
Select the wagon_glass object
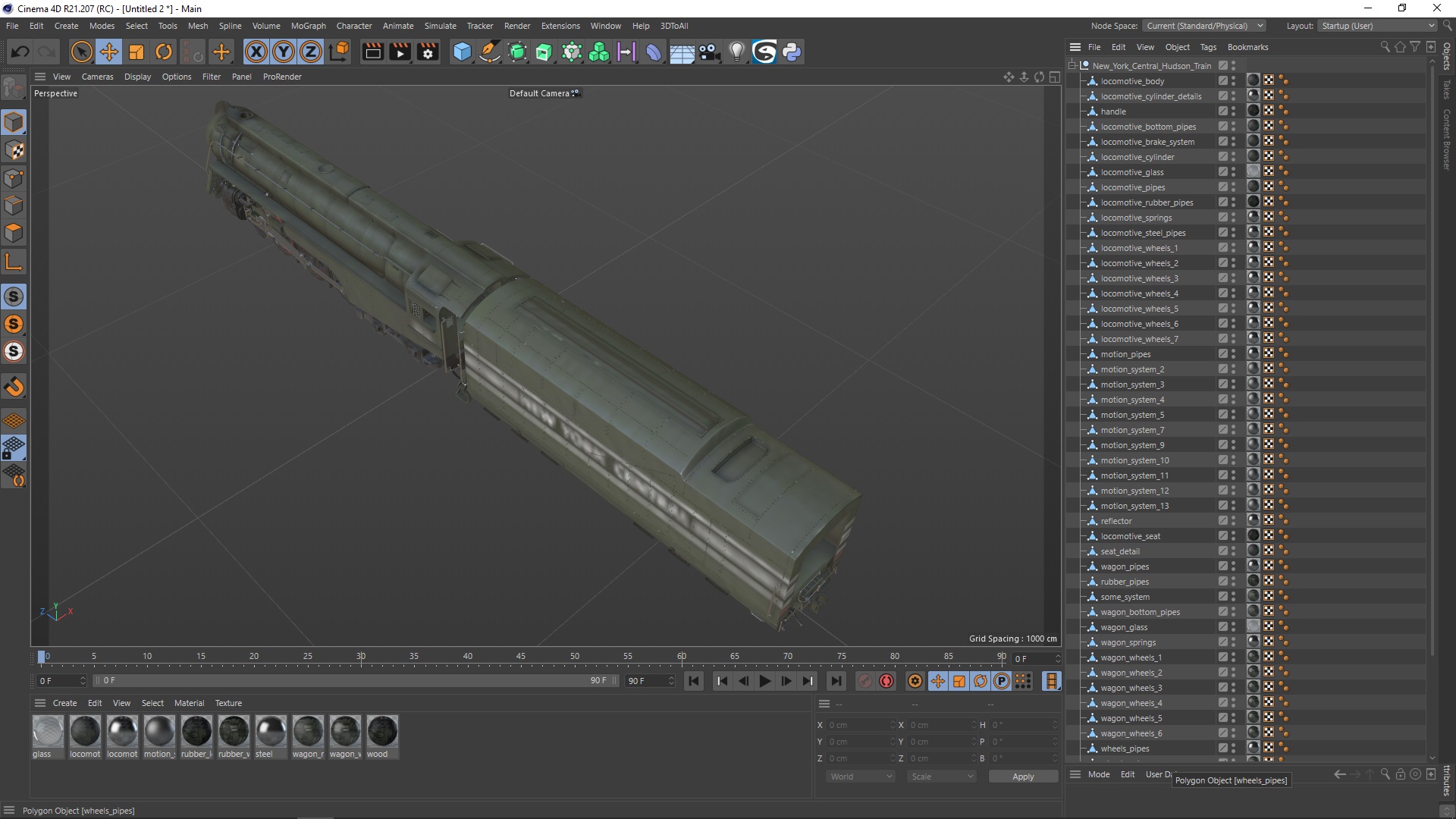tap(1124, 627)
